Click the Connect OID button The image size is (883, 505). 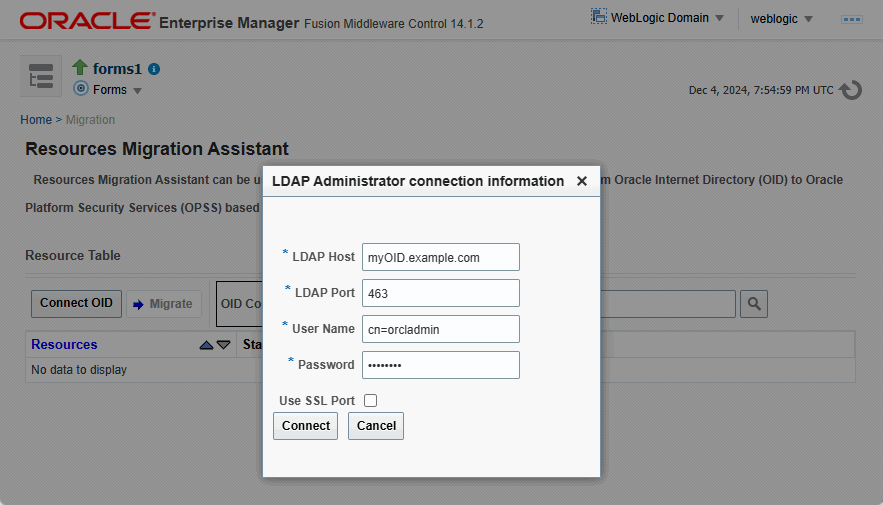tap(76, 303)
